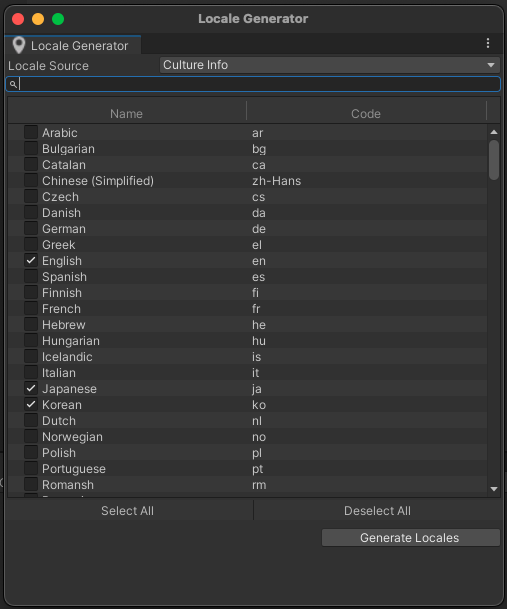Select the 'zh-Hans' code cell

tap(276, 181)
